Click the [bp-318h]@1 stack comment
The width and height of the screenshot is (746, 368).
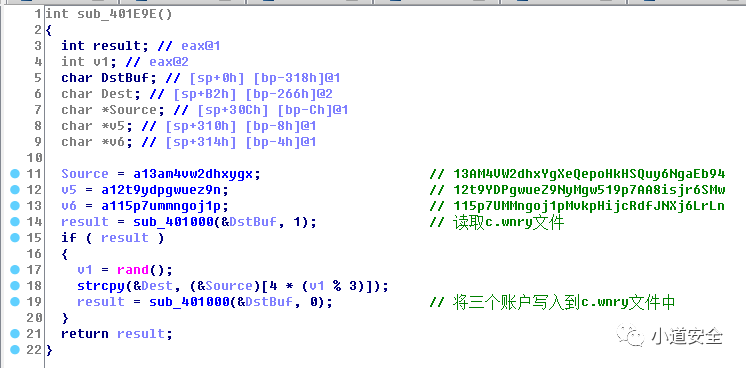click(x=297, y=78)
